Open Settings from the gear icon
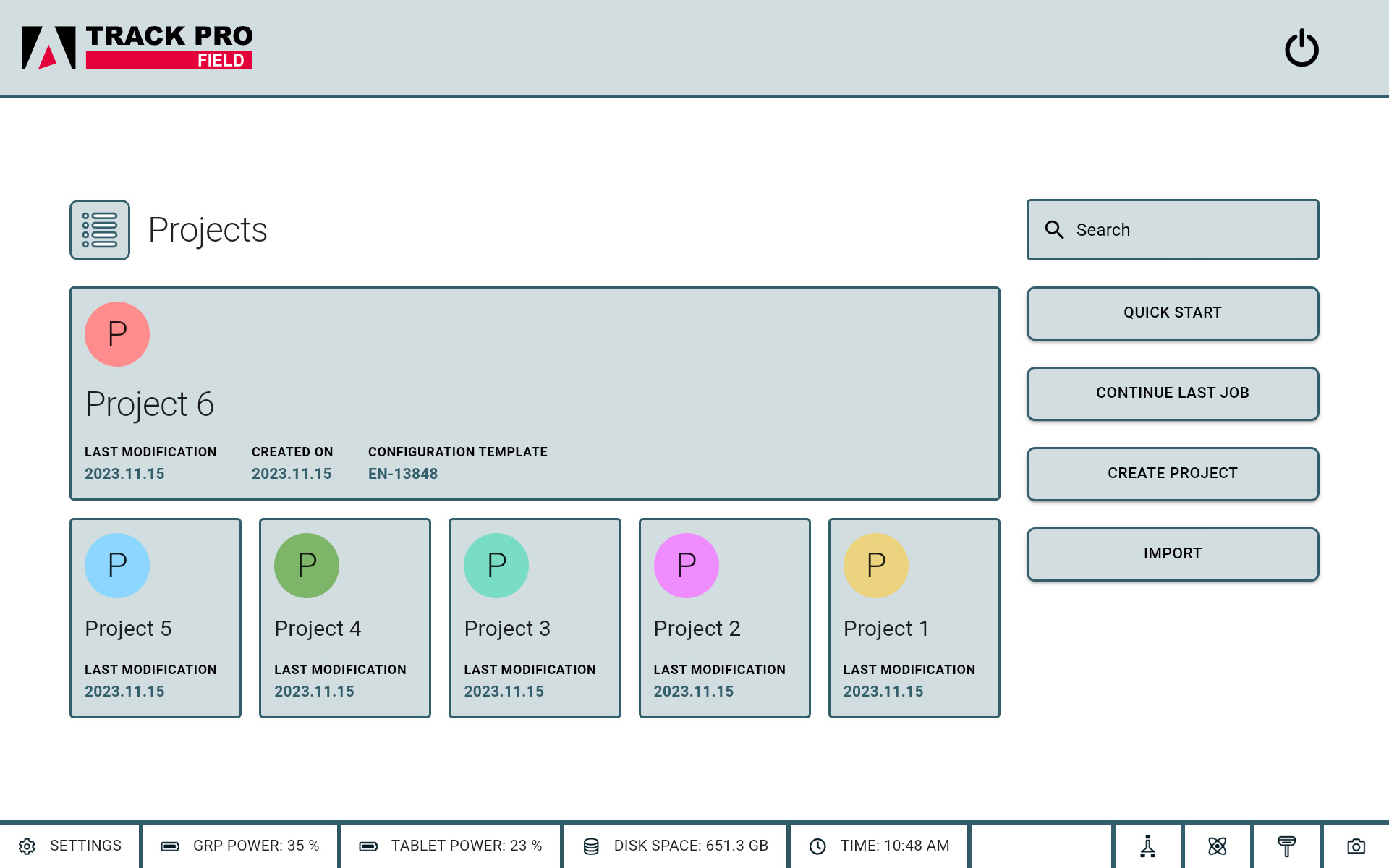1389x868 pixels. click(27, 846)
